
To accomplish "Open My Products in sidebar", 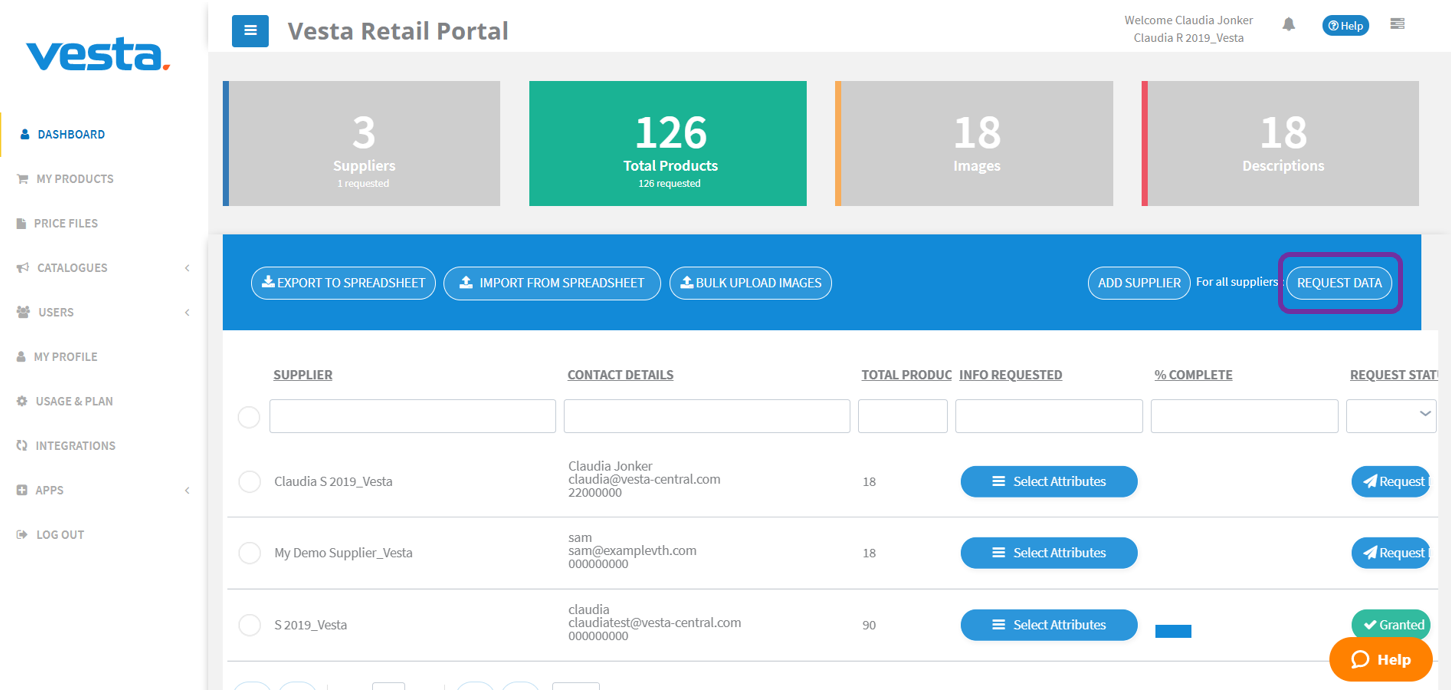I will pos(75,179).
